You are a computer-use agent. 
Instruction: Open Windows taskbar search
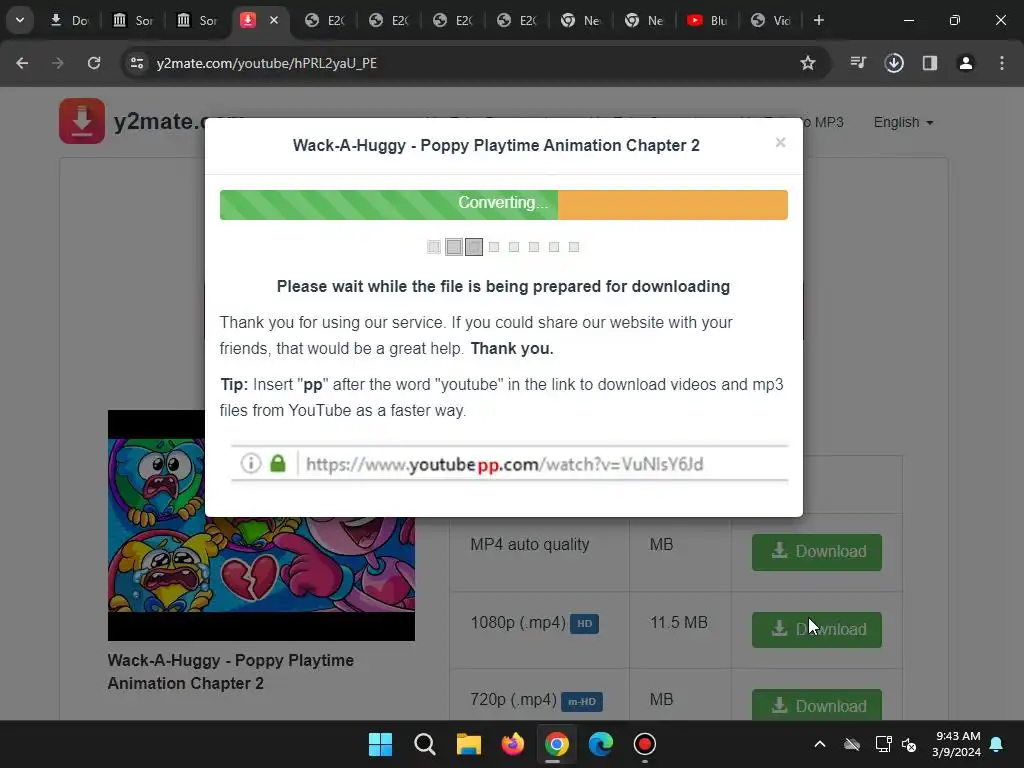click(x=424, y=744)
